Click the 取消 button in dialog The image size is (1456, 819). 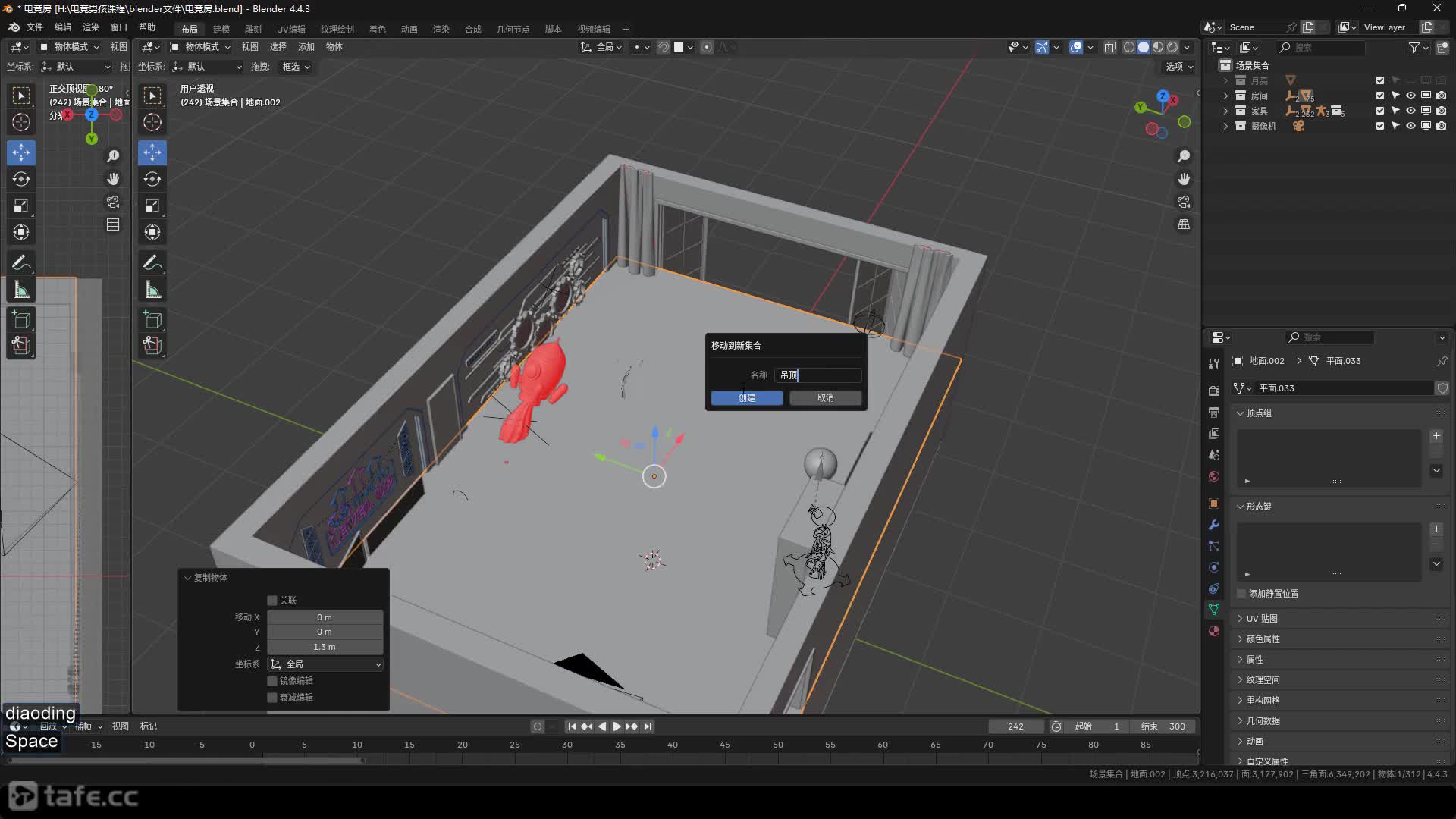pos(825,397)
